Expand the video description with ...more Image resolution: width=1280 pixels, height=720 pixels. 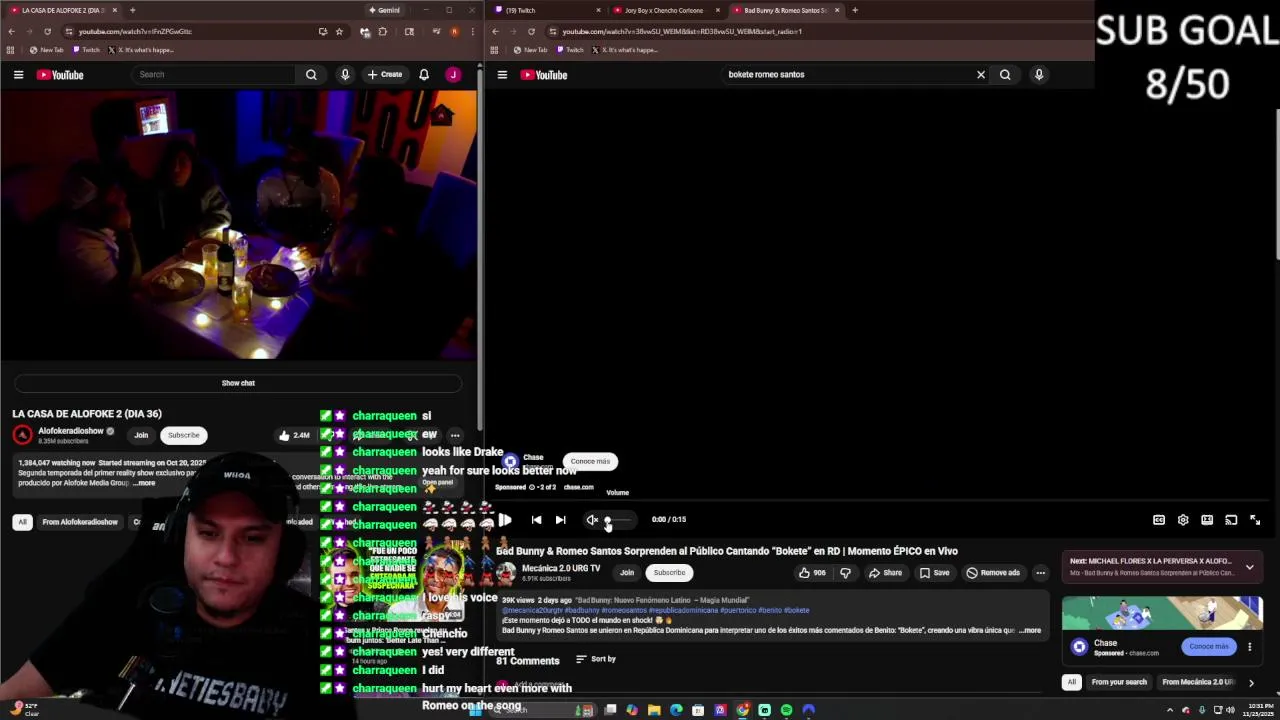point(1030,631)
